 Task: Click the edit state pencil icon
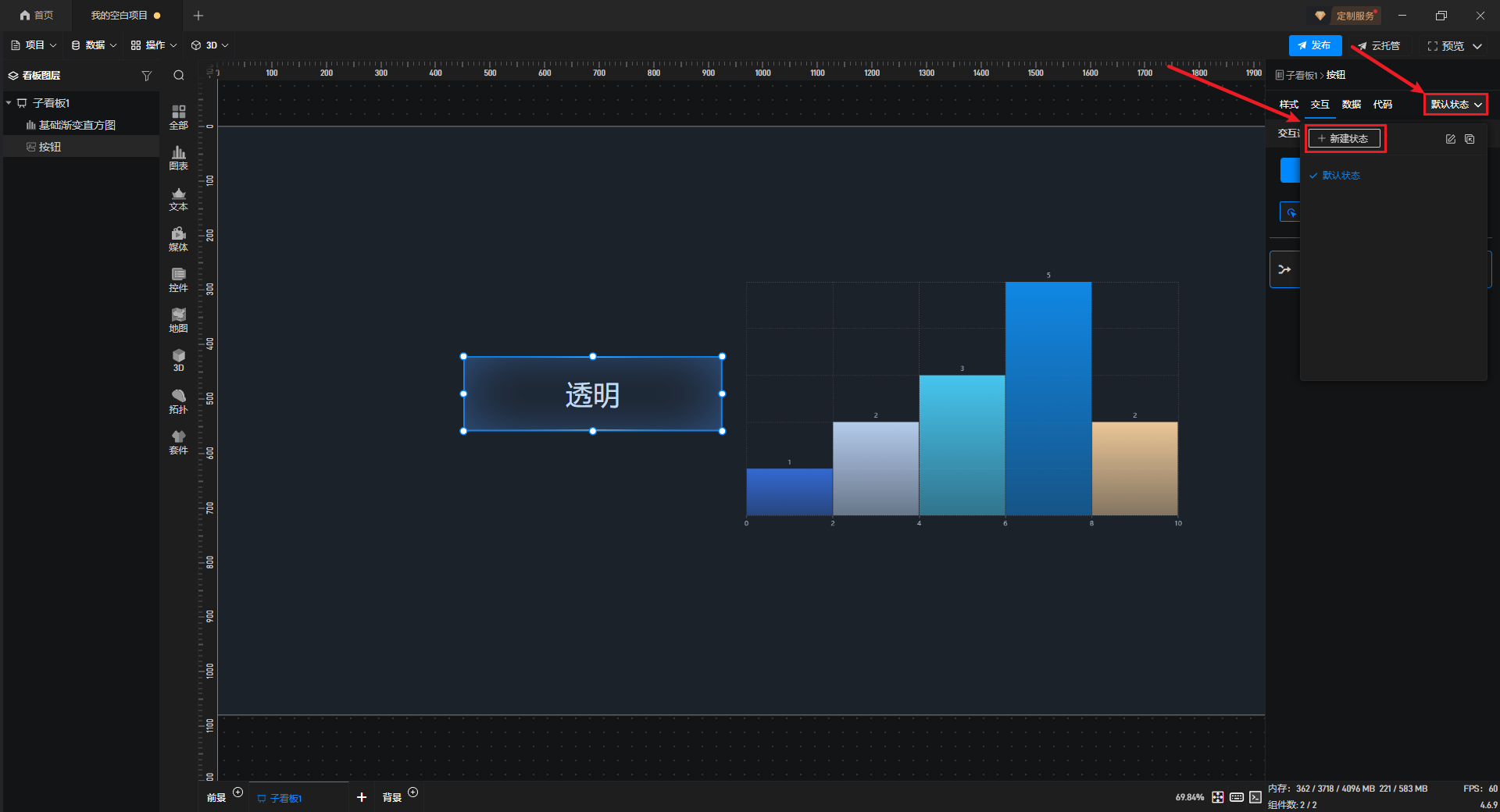[x=1450, y=139]
